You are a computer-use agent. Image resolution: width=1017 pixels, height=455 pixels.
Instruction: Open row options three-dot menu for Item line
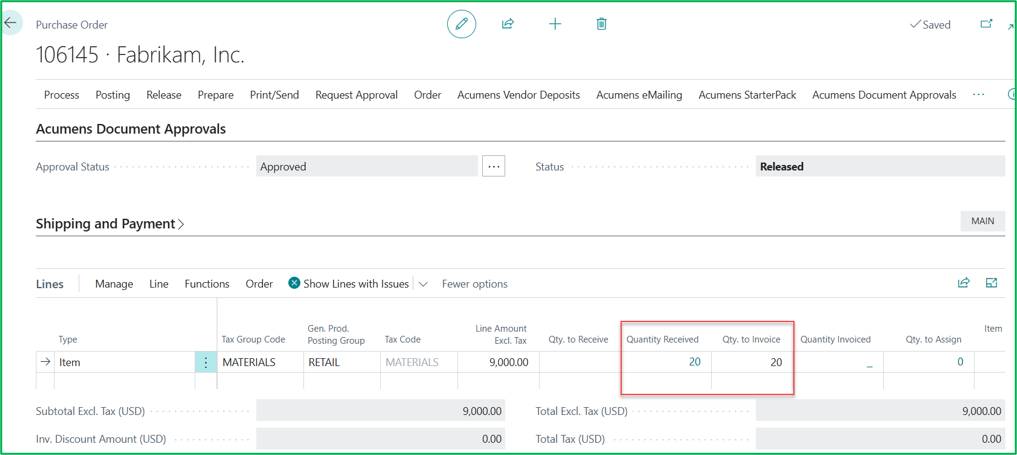click(x=206, y=362)
